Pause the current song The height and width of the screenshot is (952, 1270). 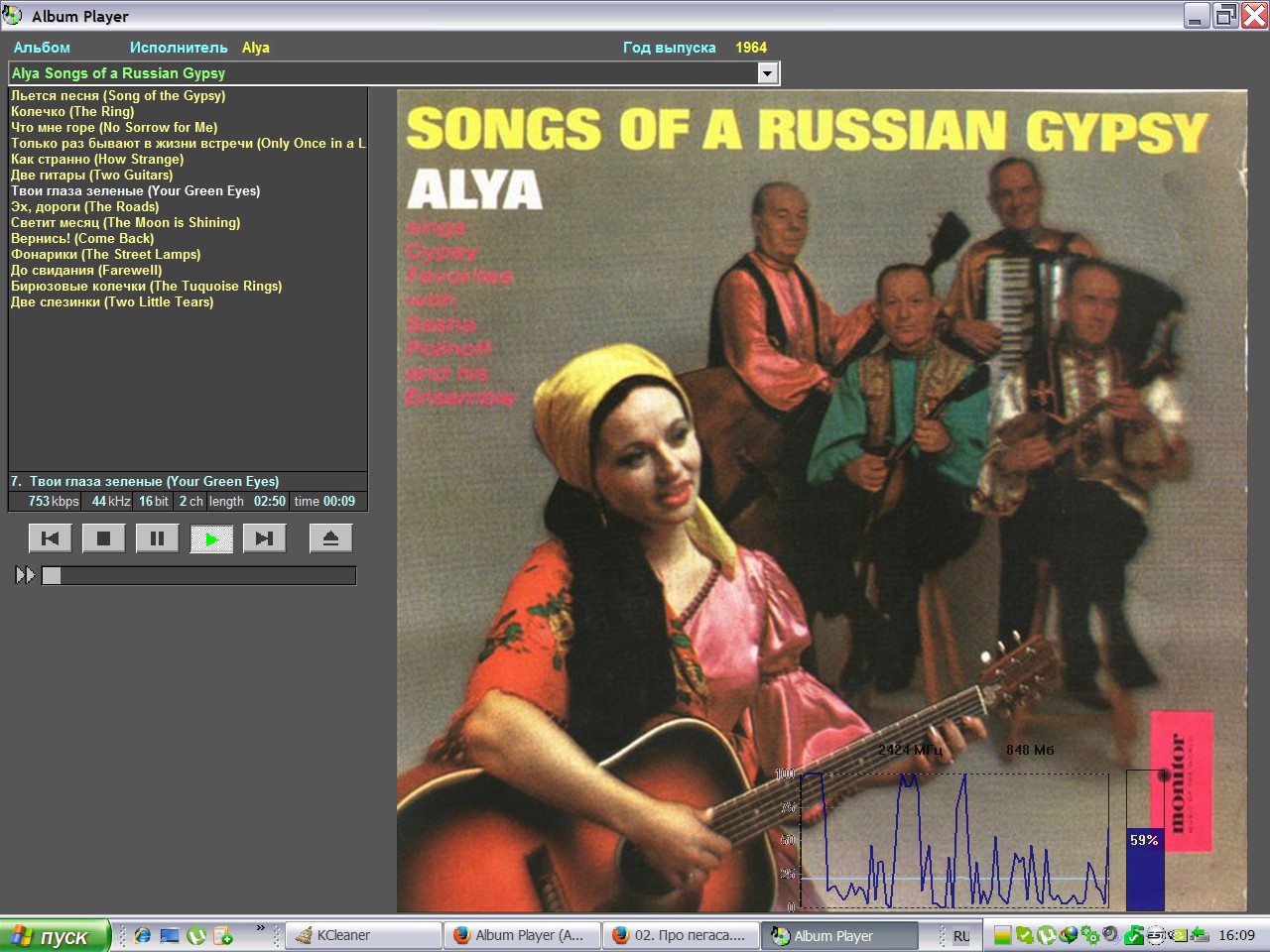coord(157,538)
